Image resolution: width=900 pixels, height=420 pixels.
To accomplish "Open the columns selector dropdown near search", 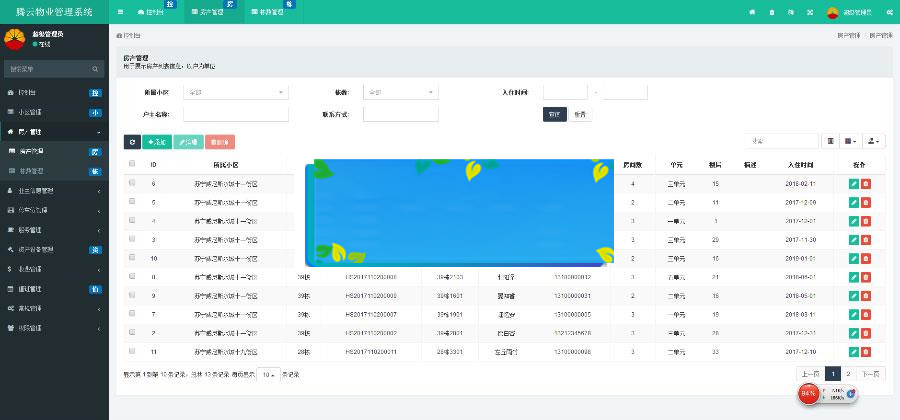I will point(853,141).
